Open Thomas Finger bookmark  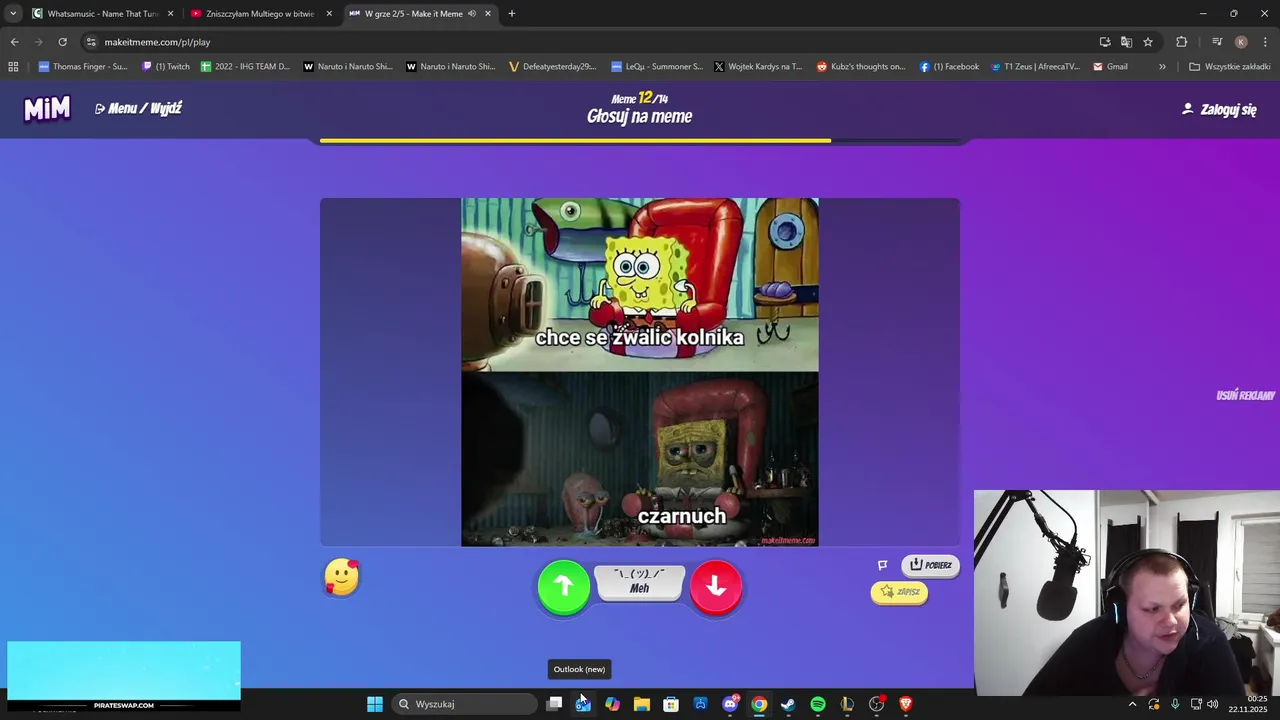(x=83, y=67)
